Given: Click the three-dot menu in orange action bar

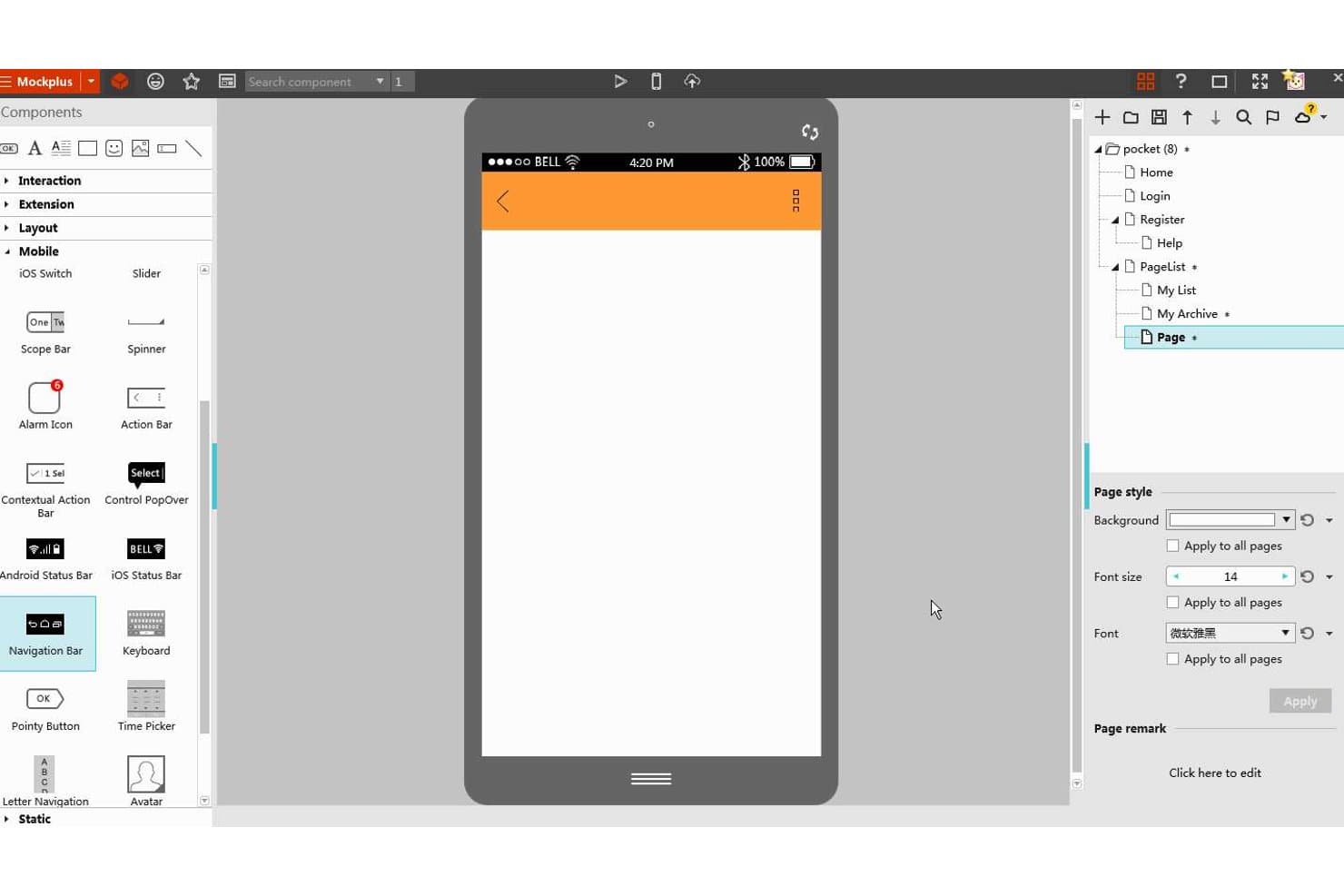Looking at the screenshot, I should click(x=796, y=201).
